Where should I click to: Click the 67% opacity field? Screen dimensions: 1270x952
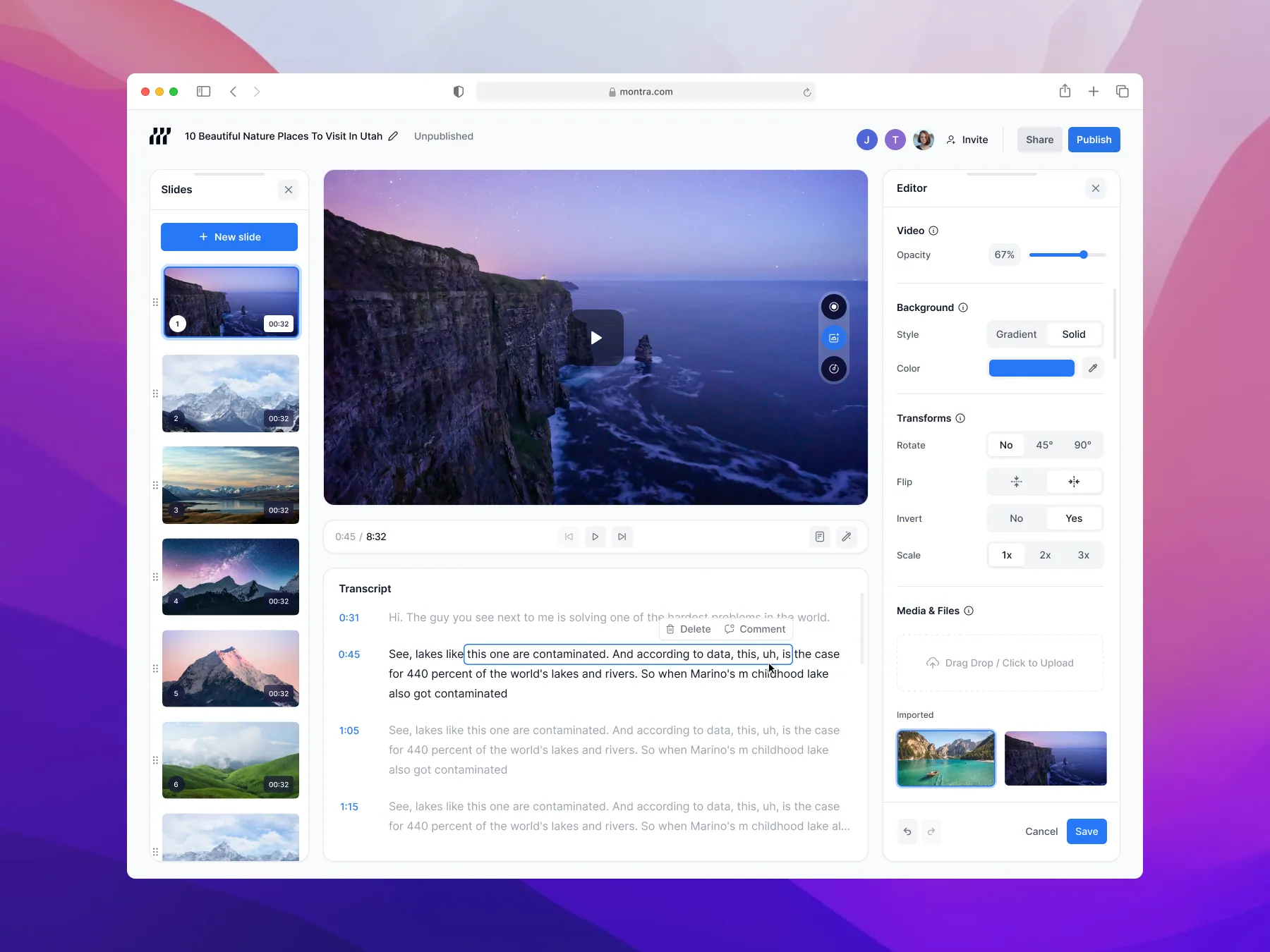[x=1005, y=255]
